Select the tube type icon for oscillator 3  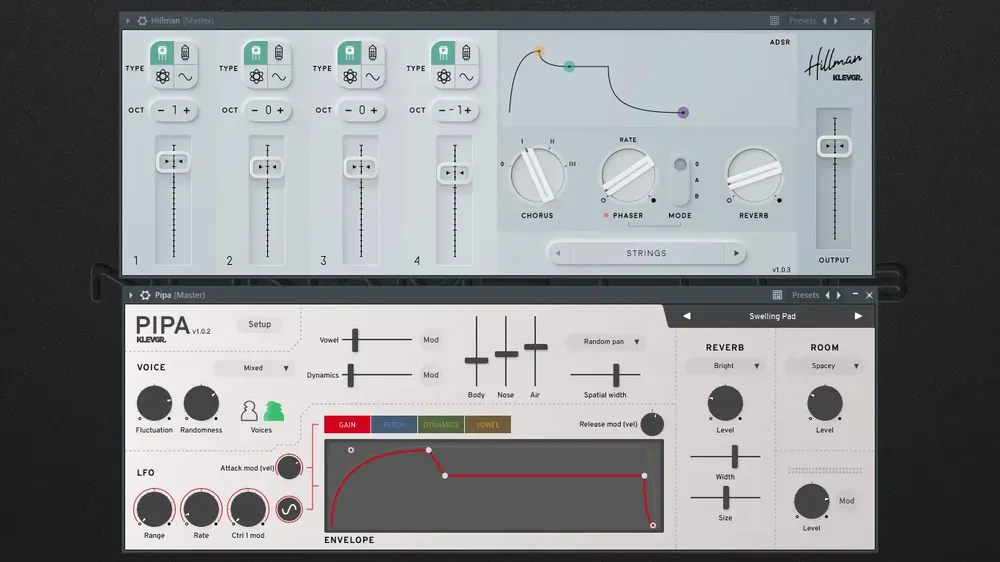372,52
